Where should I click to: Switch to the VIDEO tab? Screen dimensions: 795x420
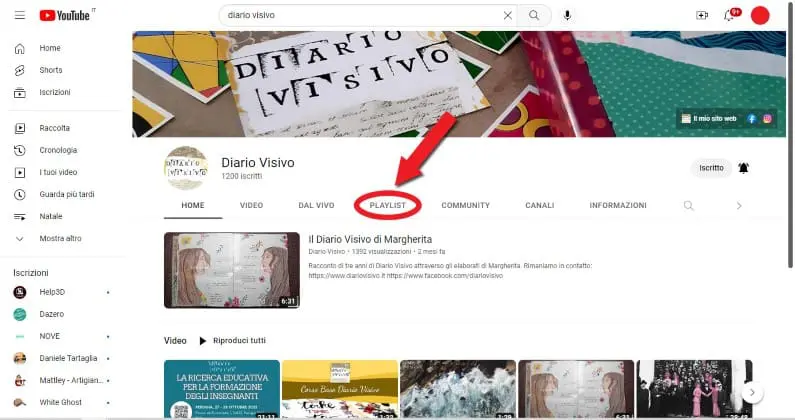tap(251, 205)
